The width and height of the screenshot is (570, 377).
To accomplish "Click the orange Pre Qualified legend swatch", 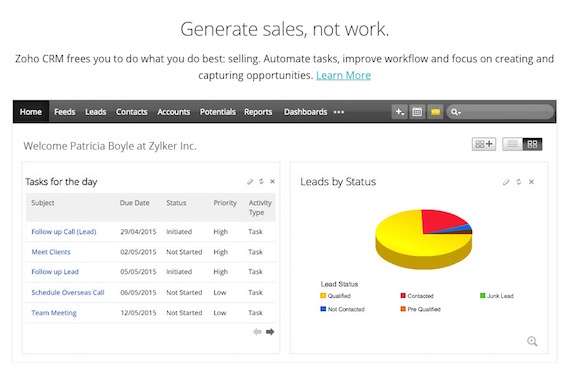I will pyautogui.click(x=403, y=309).
